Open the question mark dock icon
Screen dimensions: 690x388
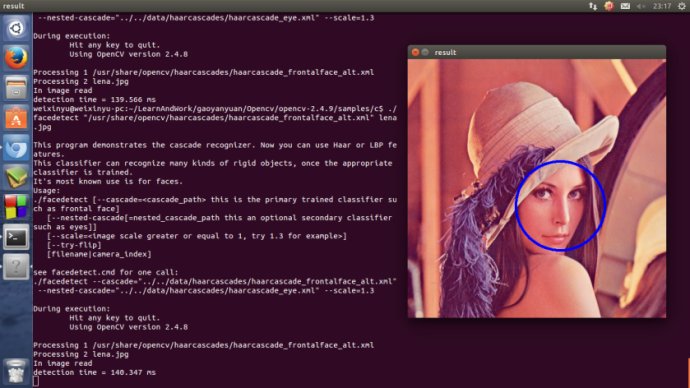coord(16,267)
